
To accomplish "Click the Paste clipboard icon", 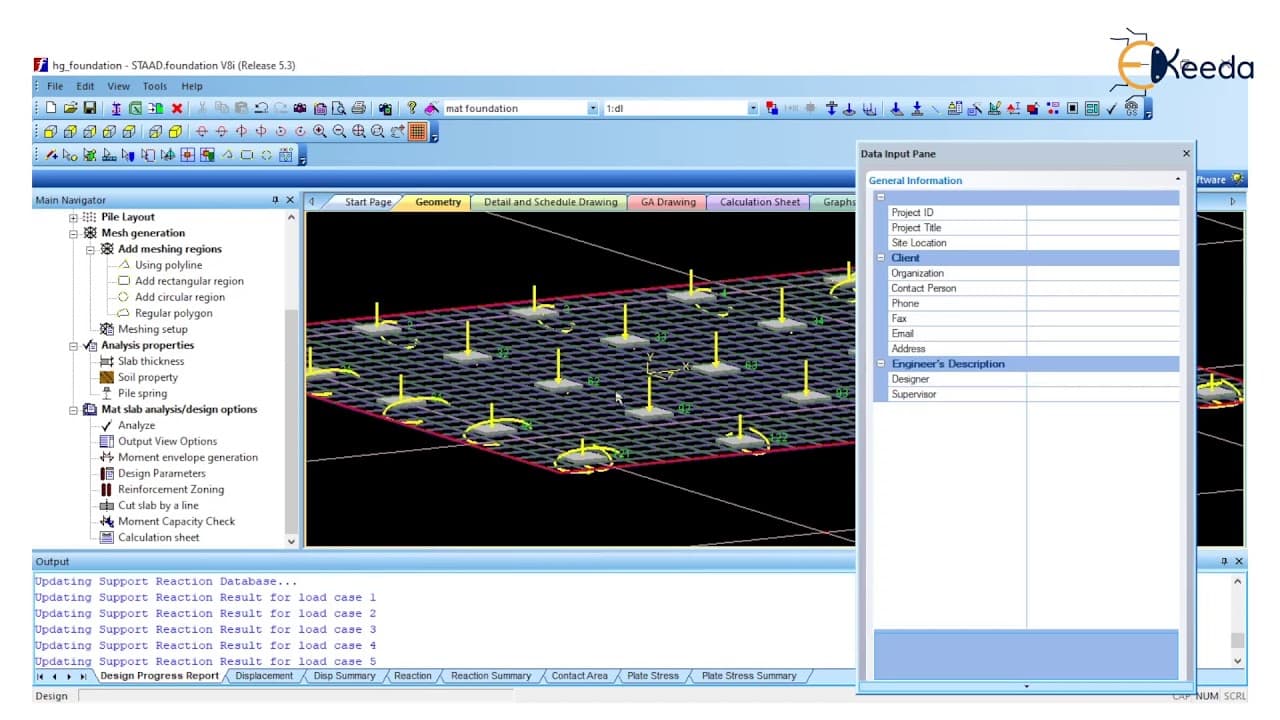I will (x=241, y=108).
